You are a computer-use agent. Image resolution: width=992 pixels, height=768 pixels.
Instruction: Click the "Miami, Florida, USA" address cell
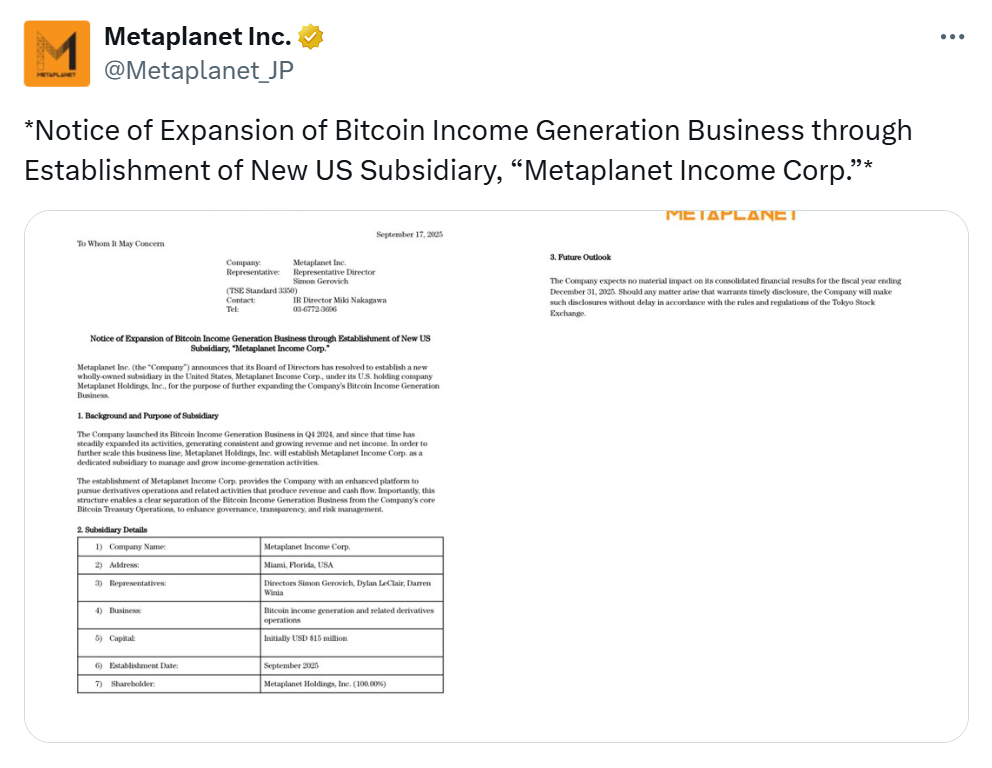pos(298,565)
